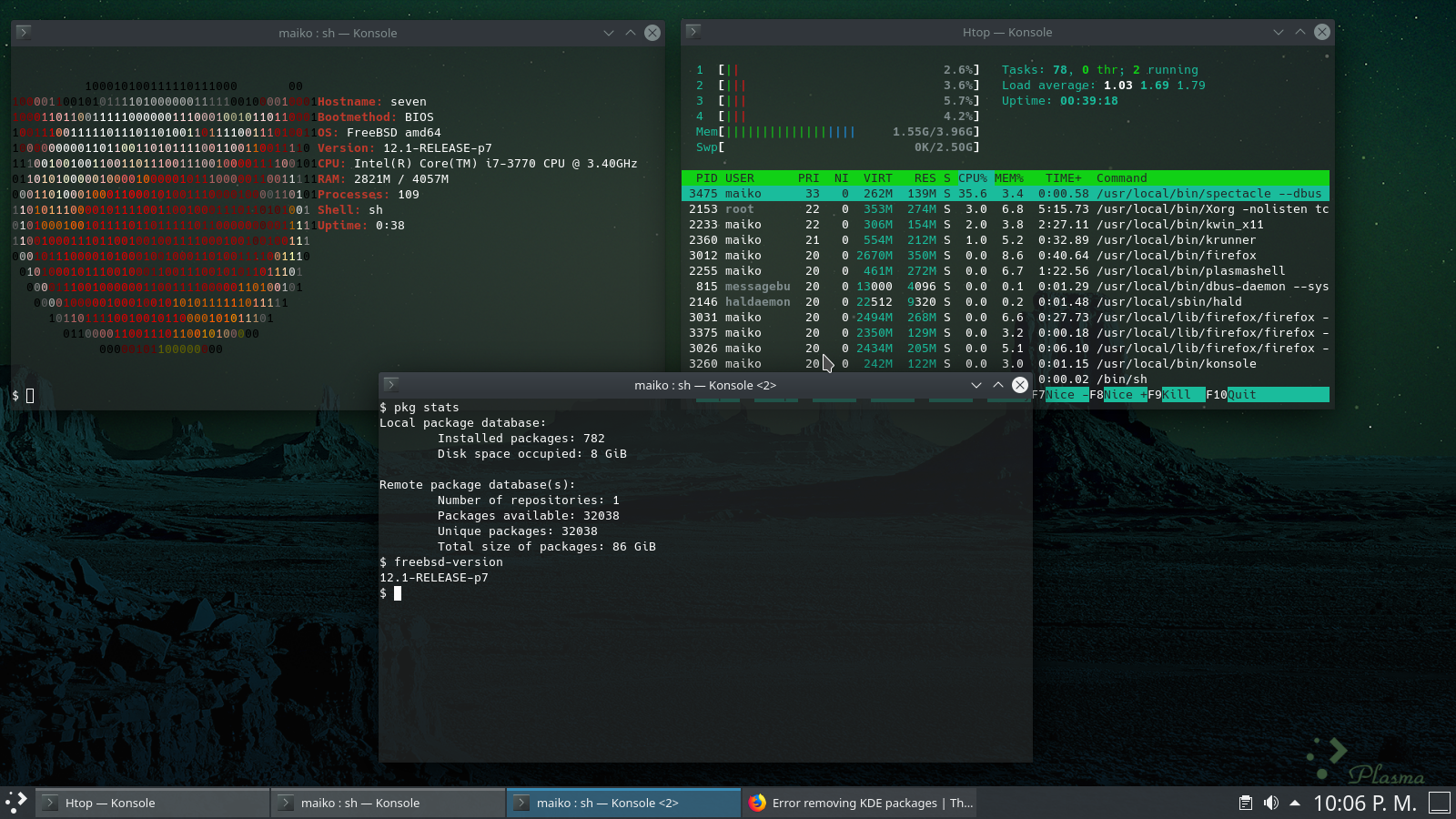
Task: Click Load average text in htop
Action: coord(1104,86)
